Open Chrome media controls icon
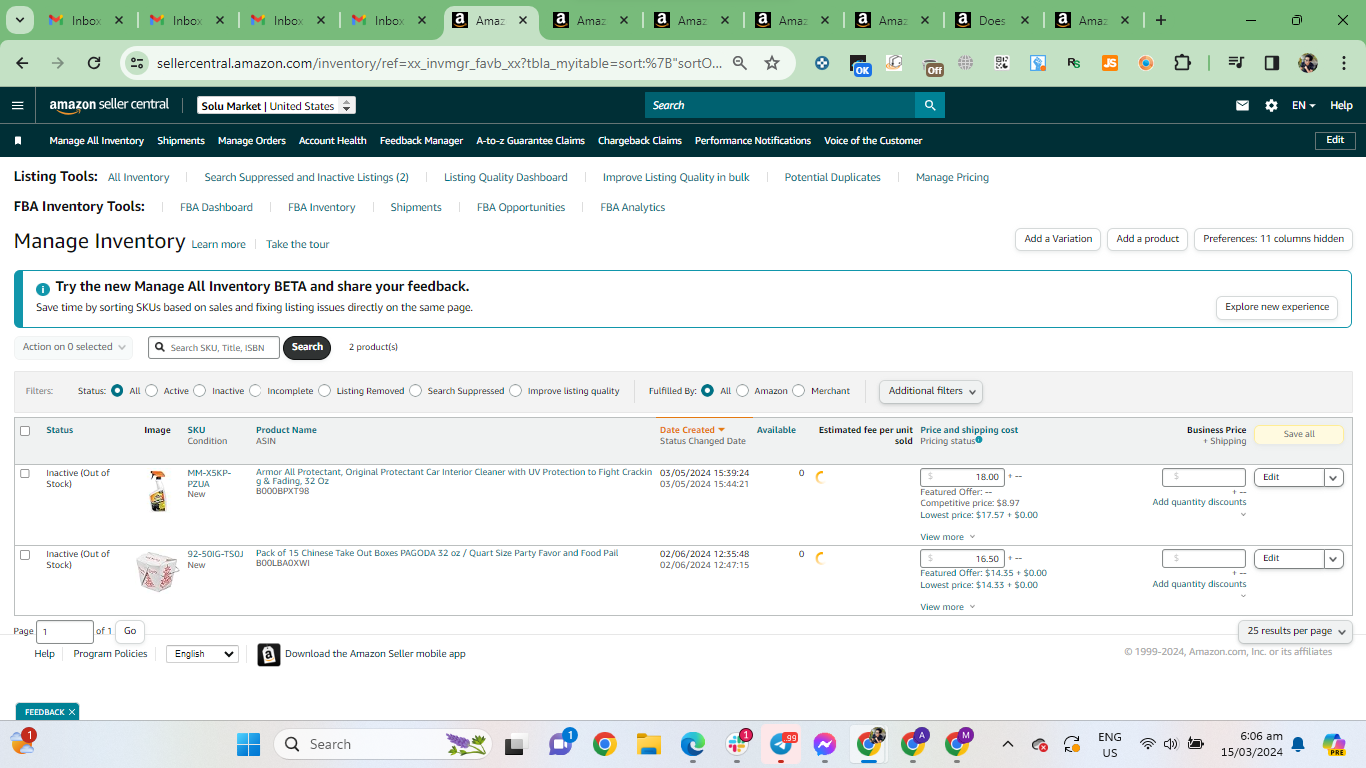This screenshot has height=768, width=1366. (x=1236, y=63)
